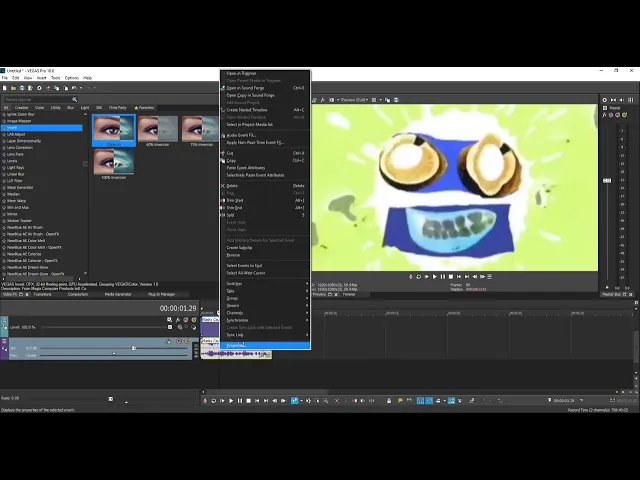Open the Preview (Full) quality dropdown
Image resolution: width=640 pixels, height=480 pixels.
[354, 100]
